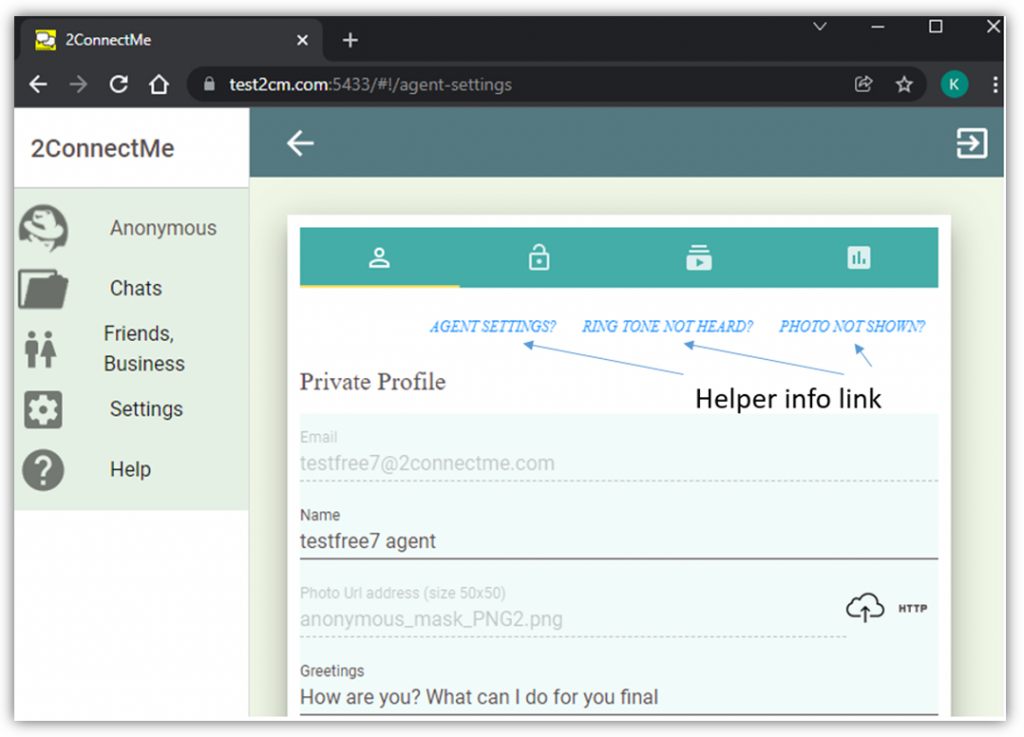
Task: Click the Name input field
Action: click(x=618, y=542)
